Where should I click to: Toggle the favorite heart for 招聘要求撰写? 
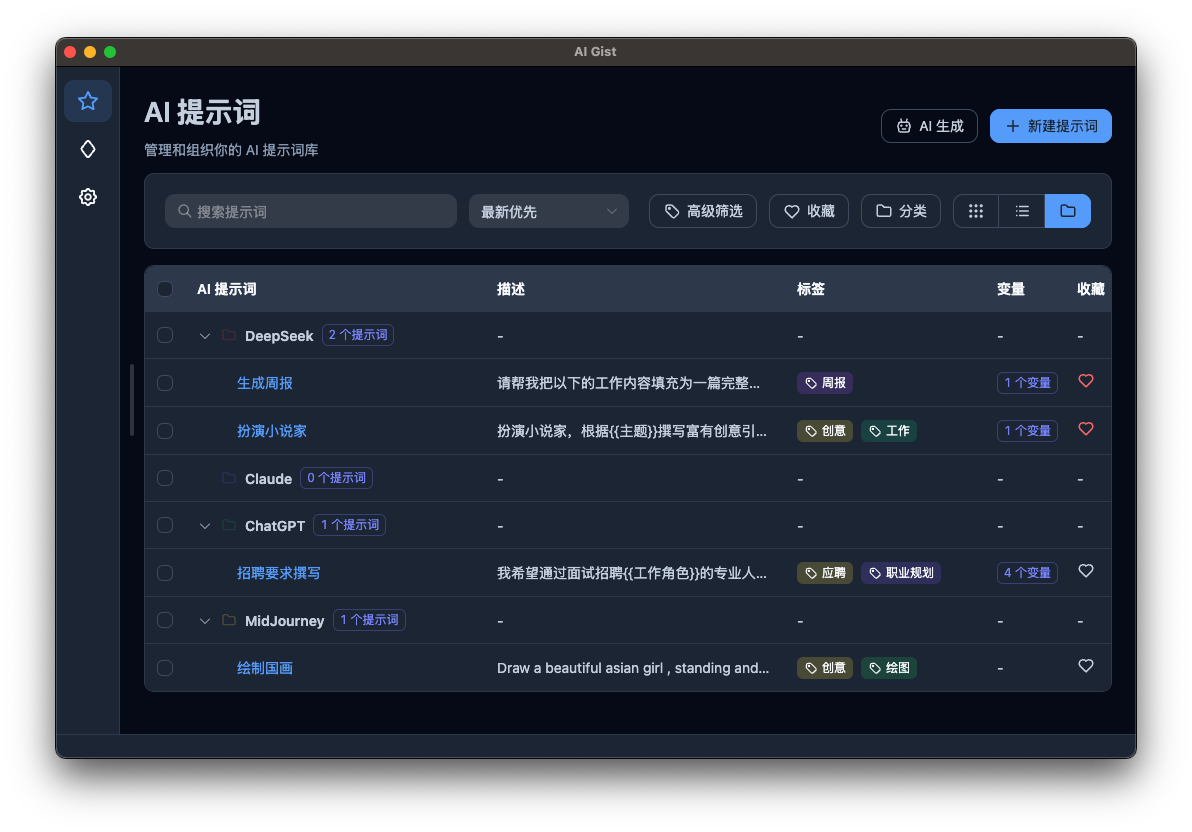tap(1086, 570)
